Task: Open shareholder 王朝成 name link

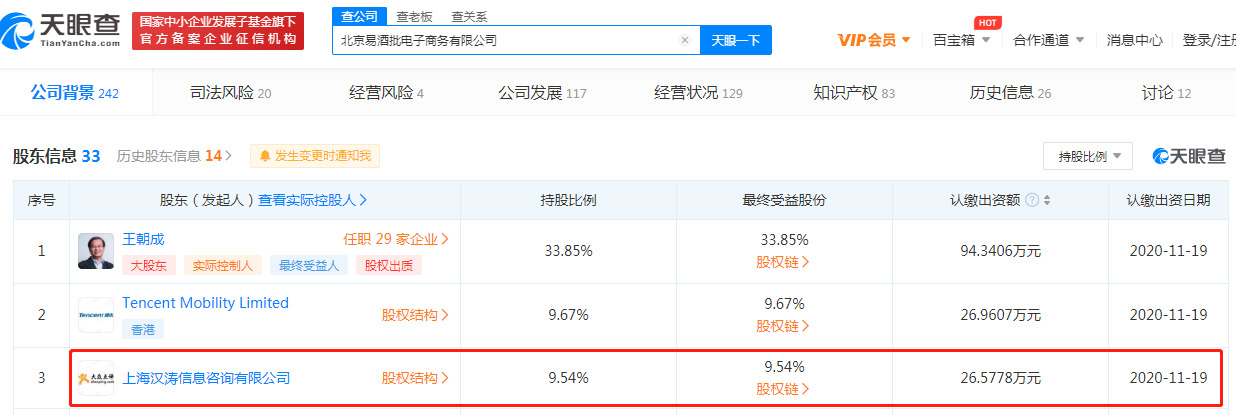Action: tap(142, 239)
